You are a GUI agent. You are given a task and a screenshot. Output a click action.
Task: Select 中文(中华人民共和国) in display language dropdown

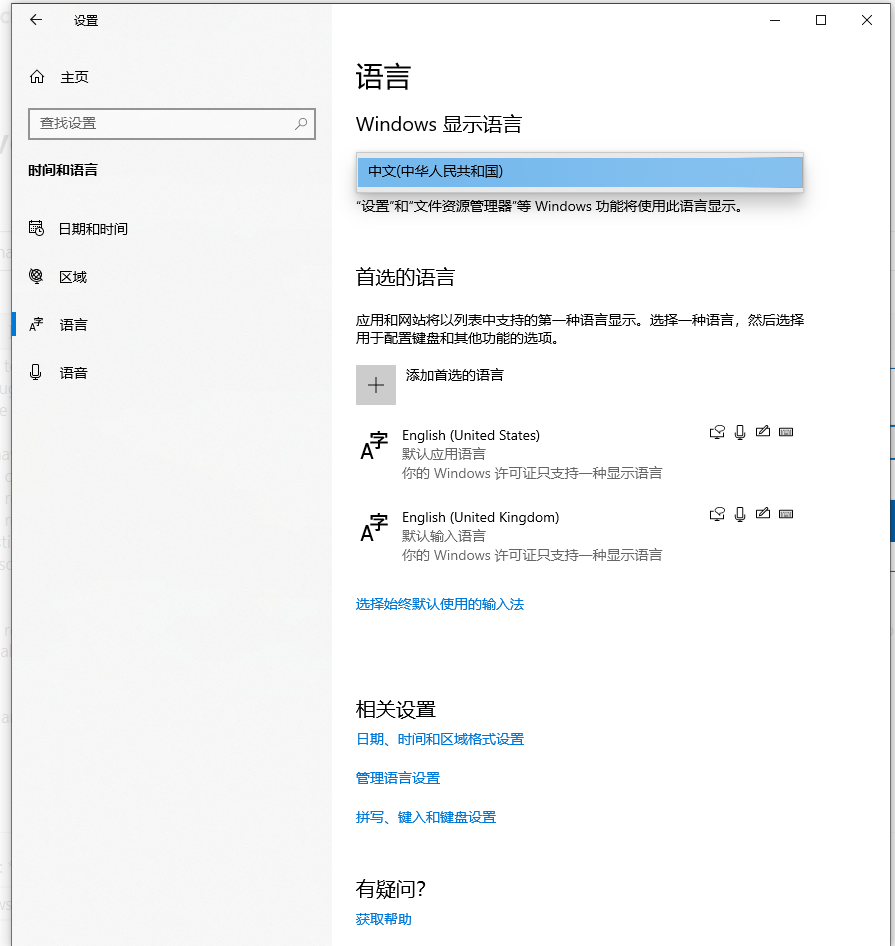pos(579,172)
